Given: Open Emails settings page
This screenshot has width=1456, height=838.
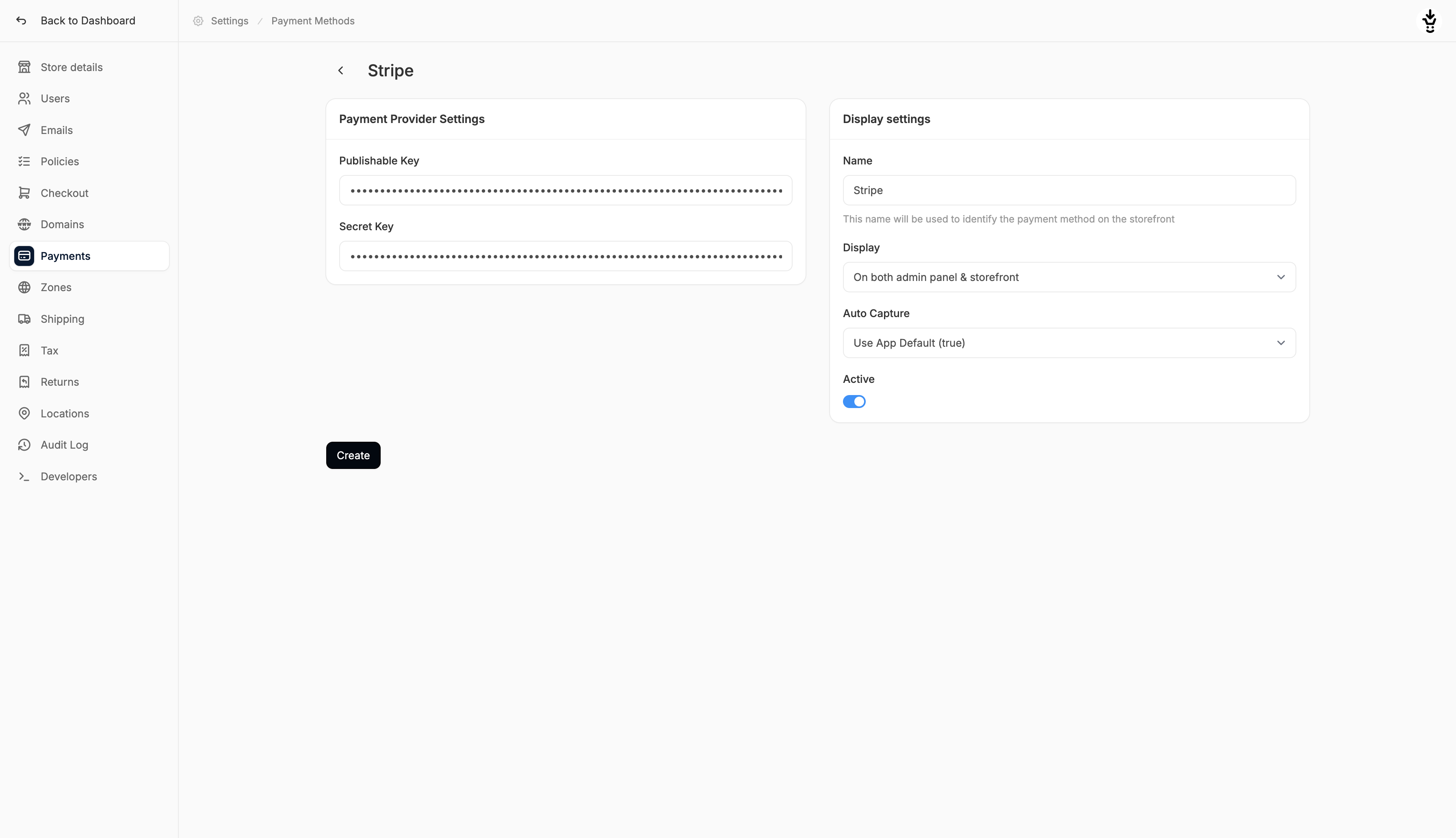Looking at the screenshot, I should (x=89, y=130).
